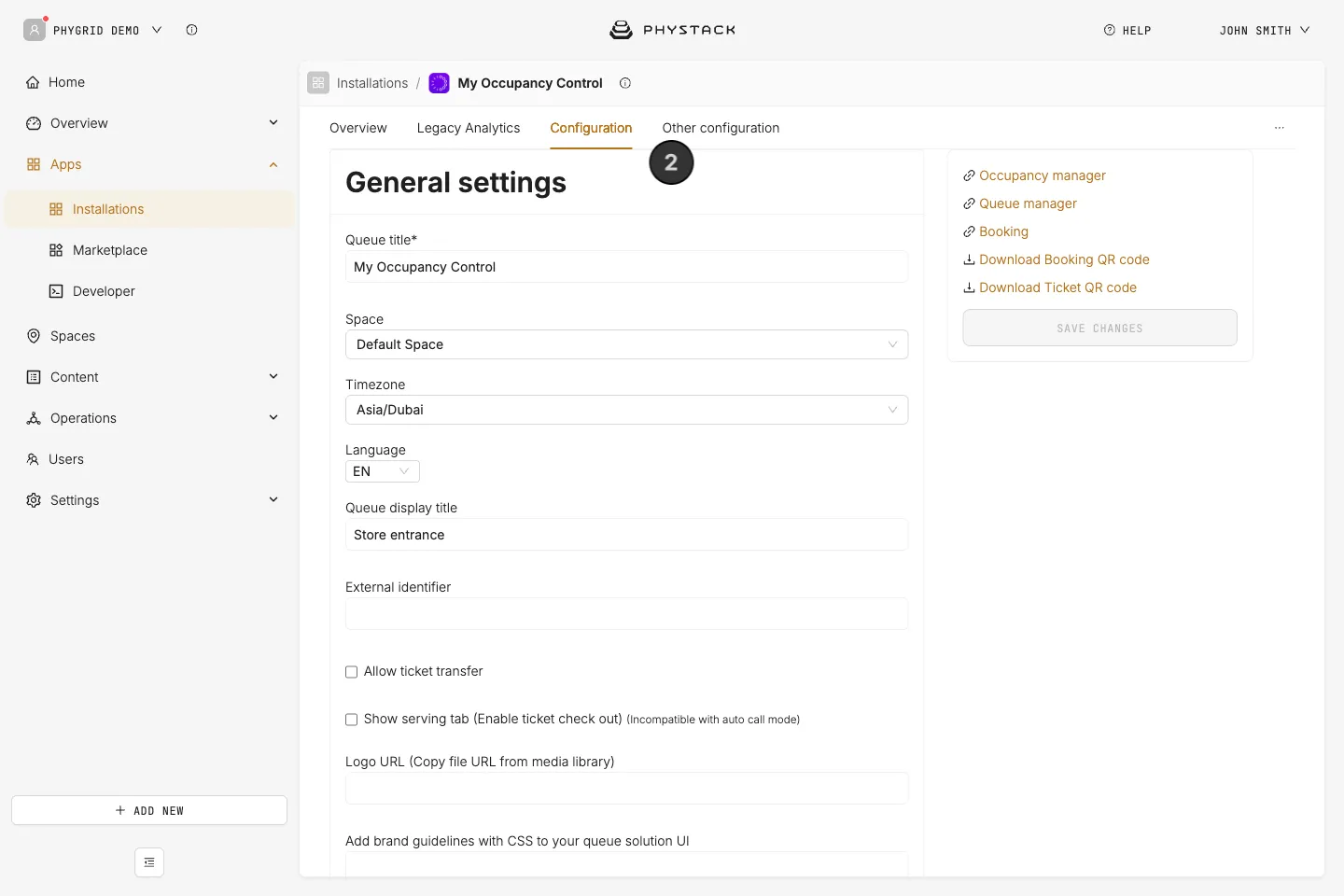Screen dimensions: 1344x896
Task: Click the sidebar collapse icon button
Action: (149, 862)
